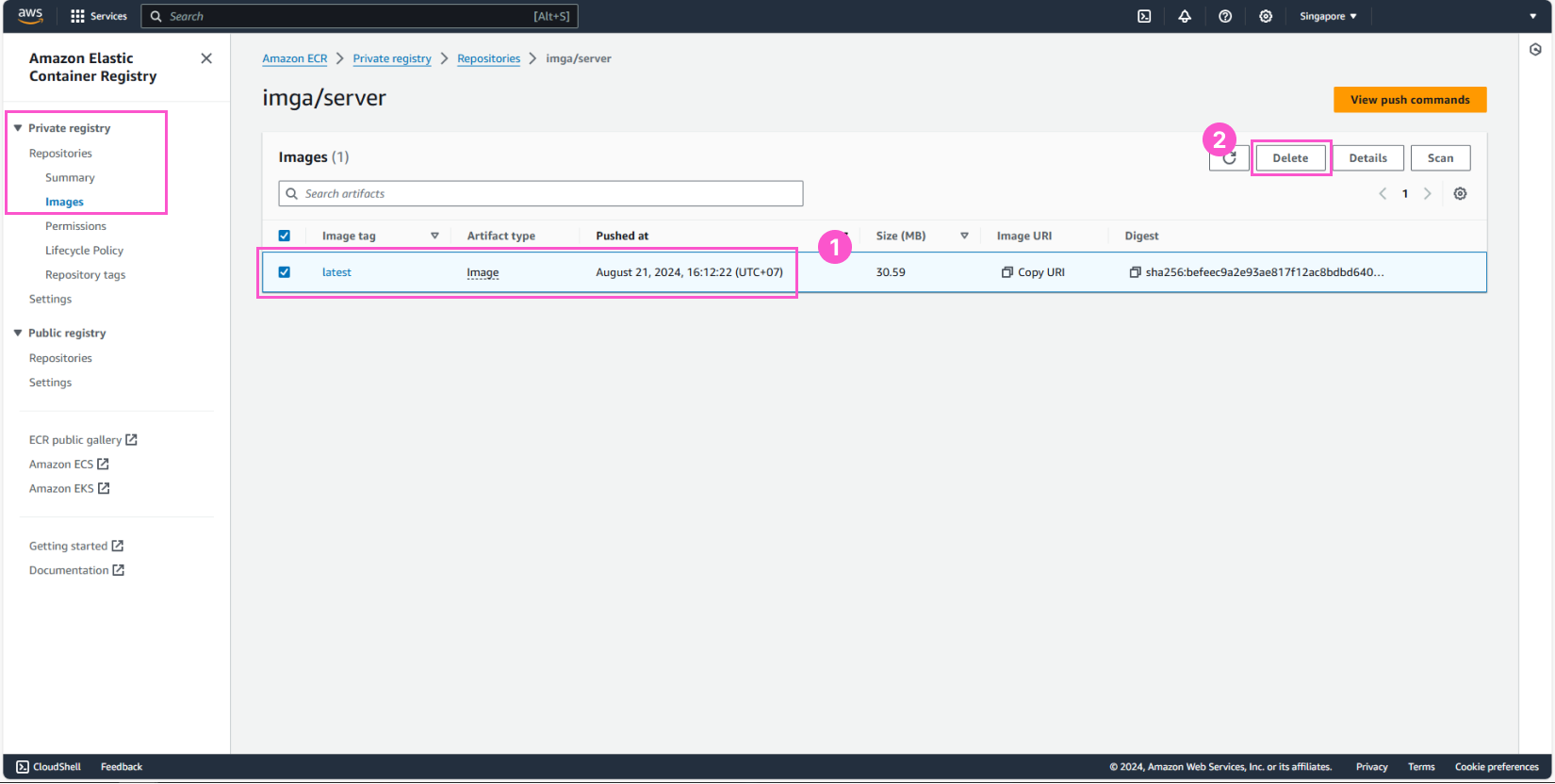Copy the sha256 digest icon
Screen dimensions: 1555x784
pyautogui.click(x=1135, y=272)
